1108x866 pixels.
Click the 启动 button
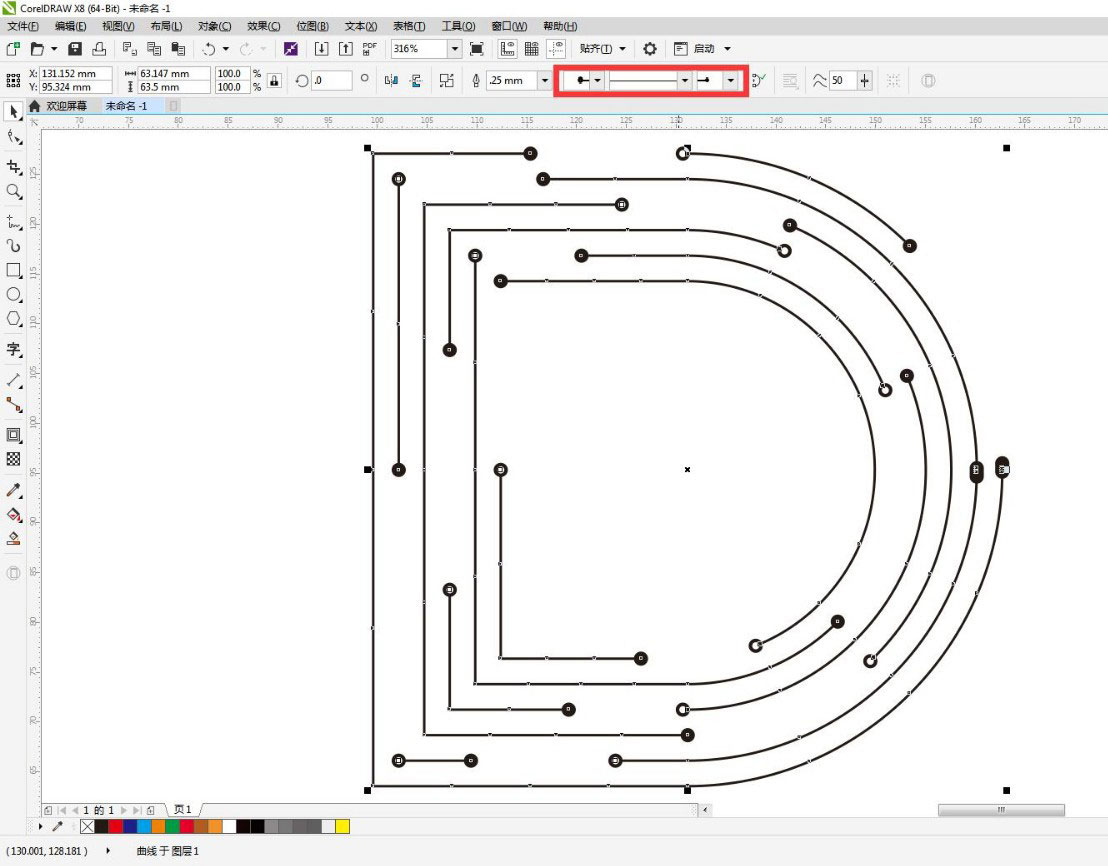coord(696,48)
